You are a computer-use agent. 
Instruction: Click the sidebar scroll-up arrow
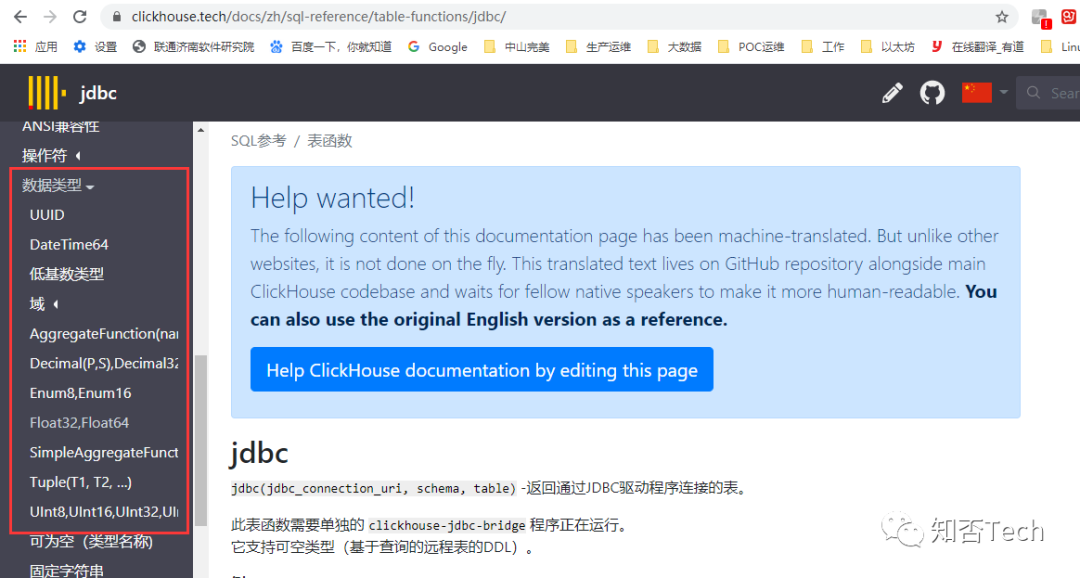tap(200, 130)
